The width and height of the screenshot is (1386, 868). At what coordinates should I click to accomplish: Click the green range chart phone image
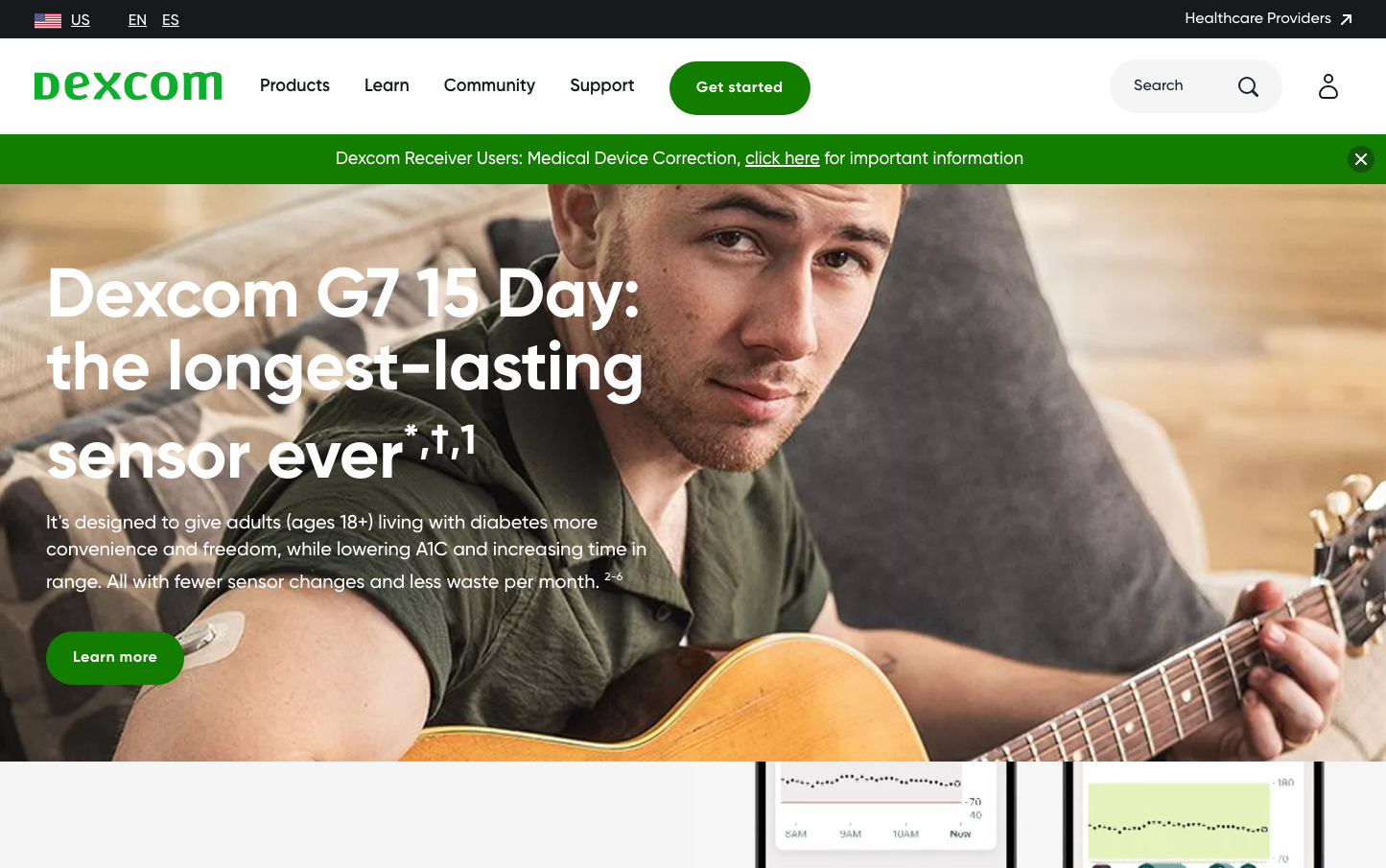(x=1193, y=814)
